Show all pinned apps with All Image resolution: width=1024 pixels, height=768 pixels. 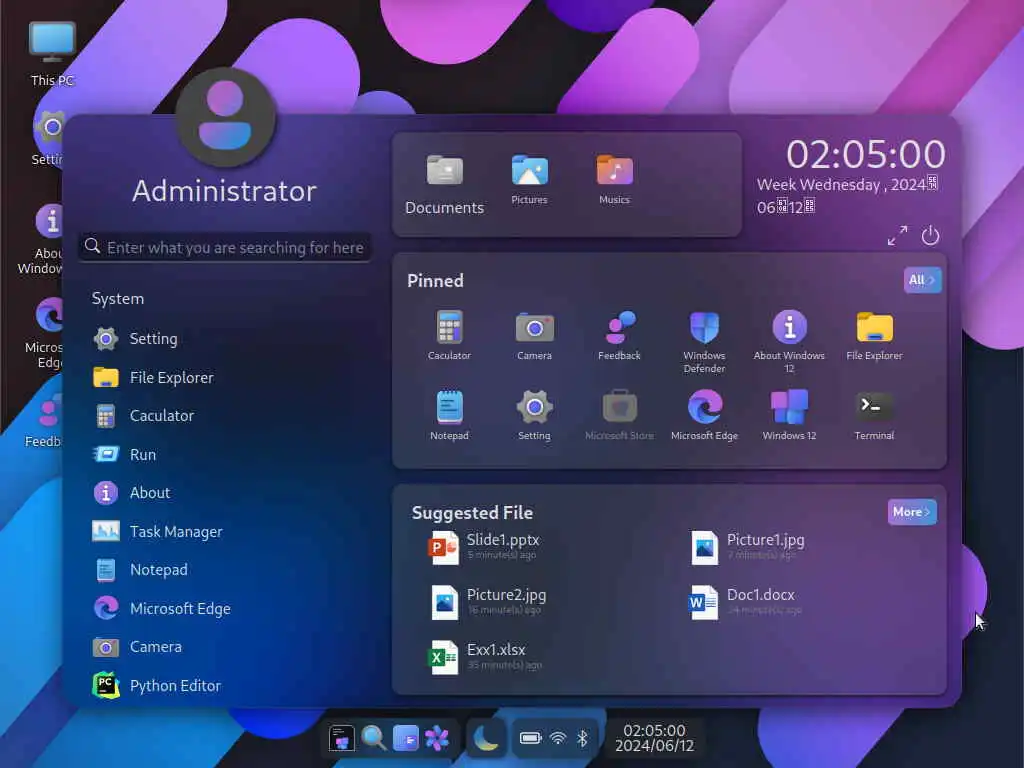click(x=922, y=280)
